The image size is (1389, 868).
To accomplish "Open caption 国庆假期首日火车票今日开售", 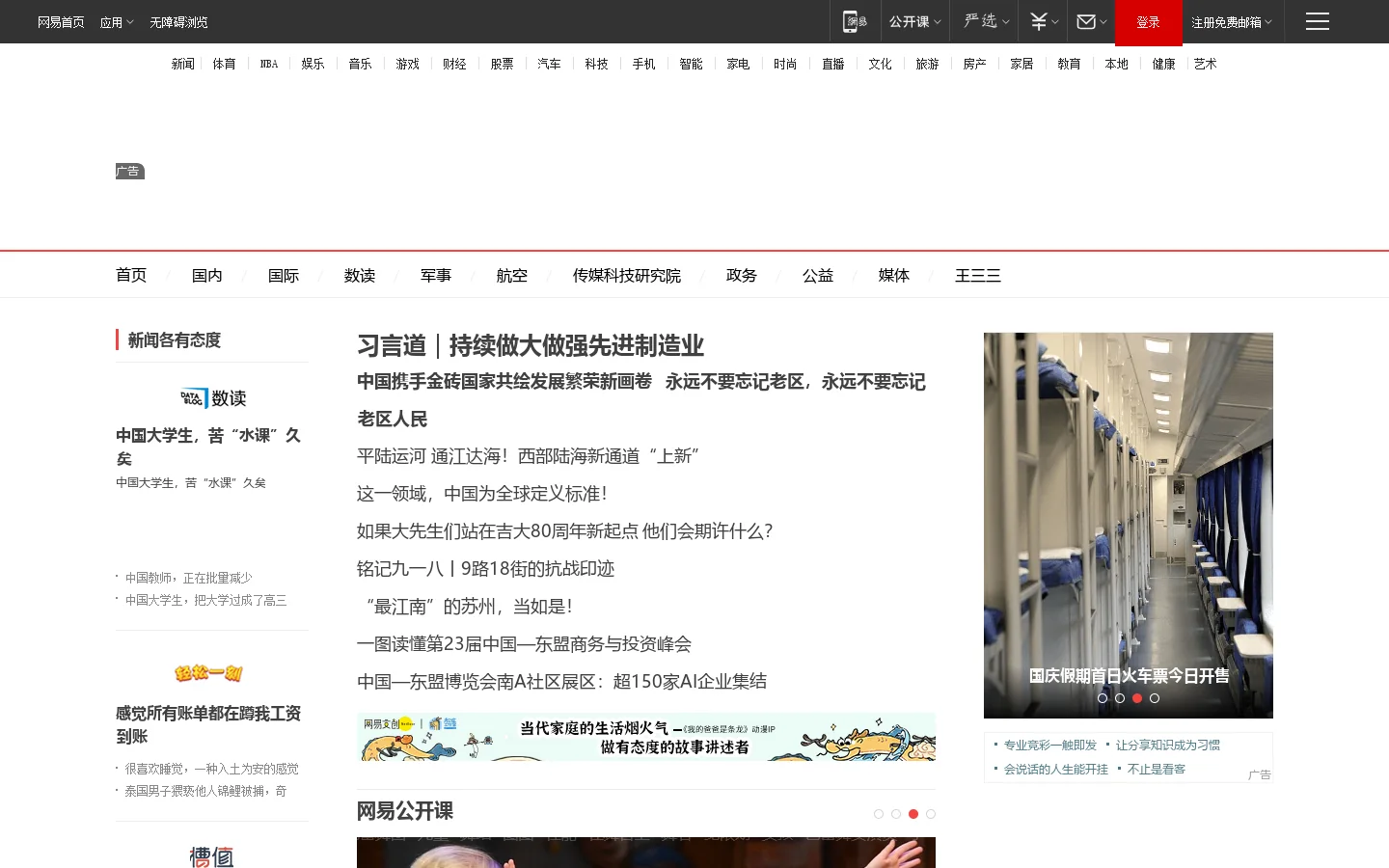I will click(1129, 675).
